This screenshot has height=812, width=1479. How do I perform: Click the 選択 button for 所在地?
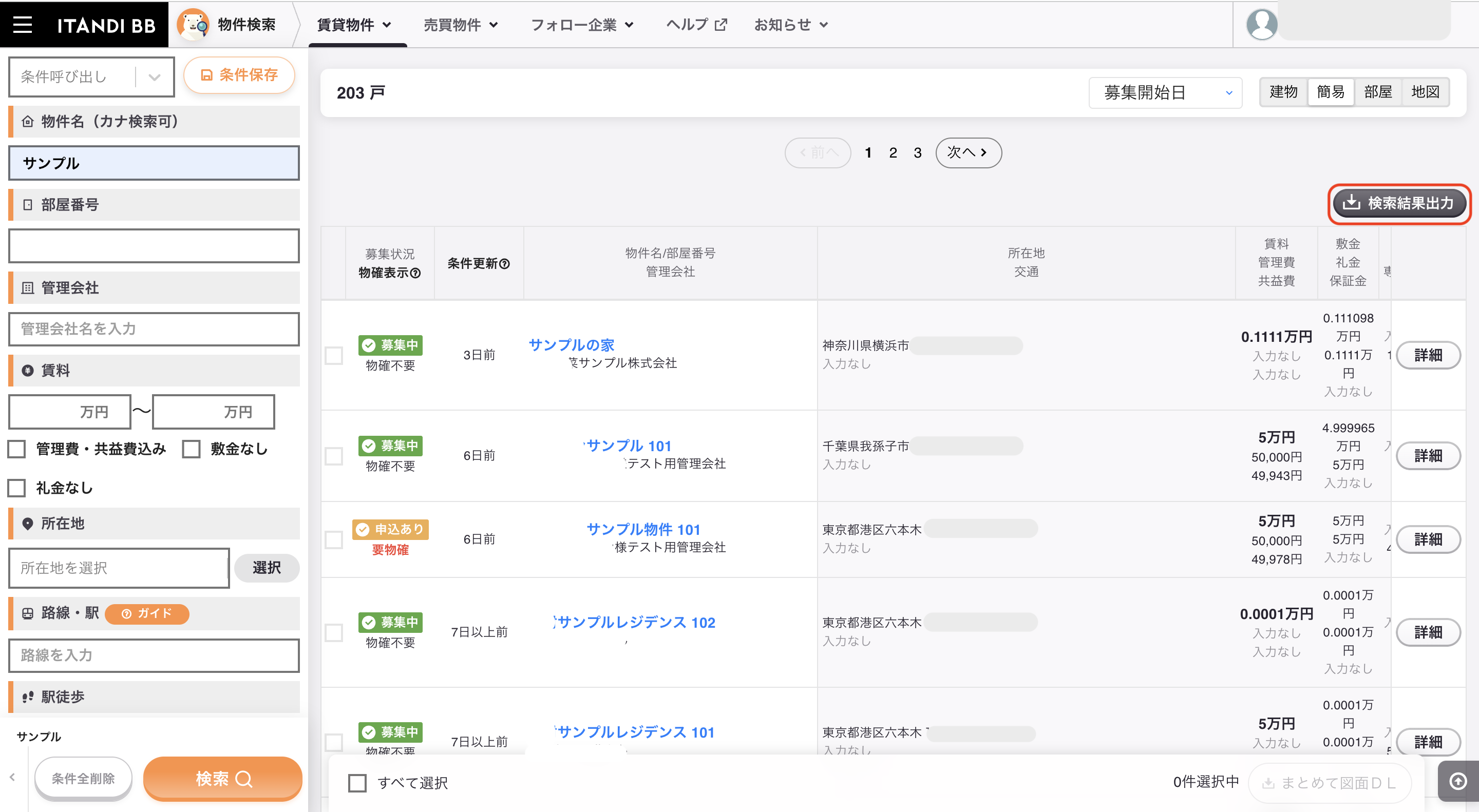coord(267,568)
